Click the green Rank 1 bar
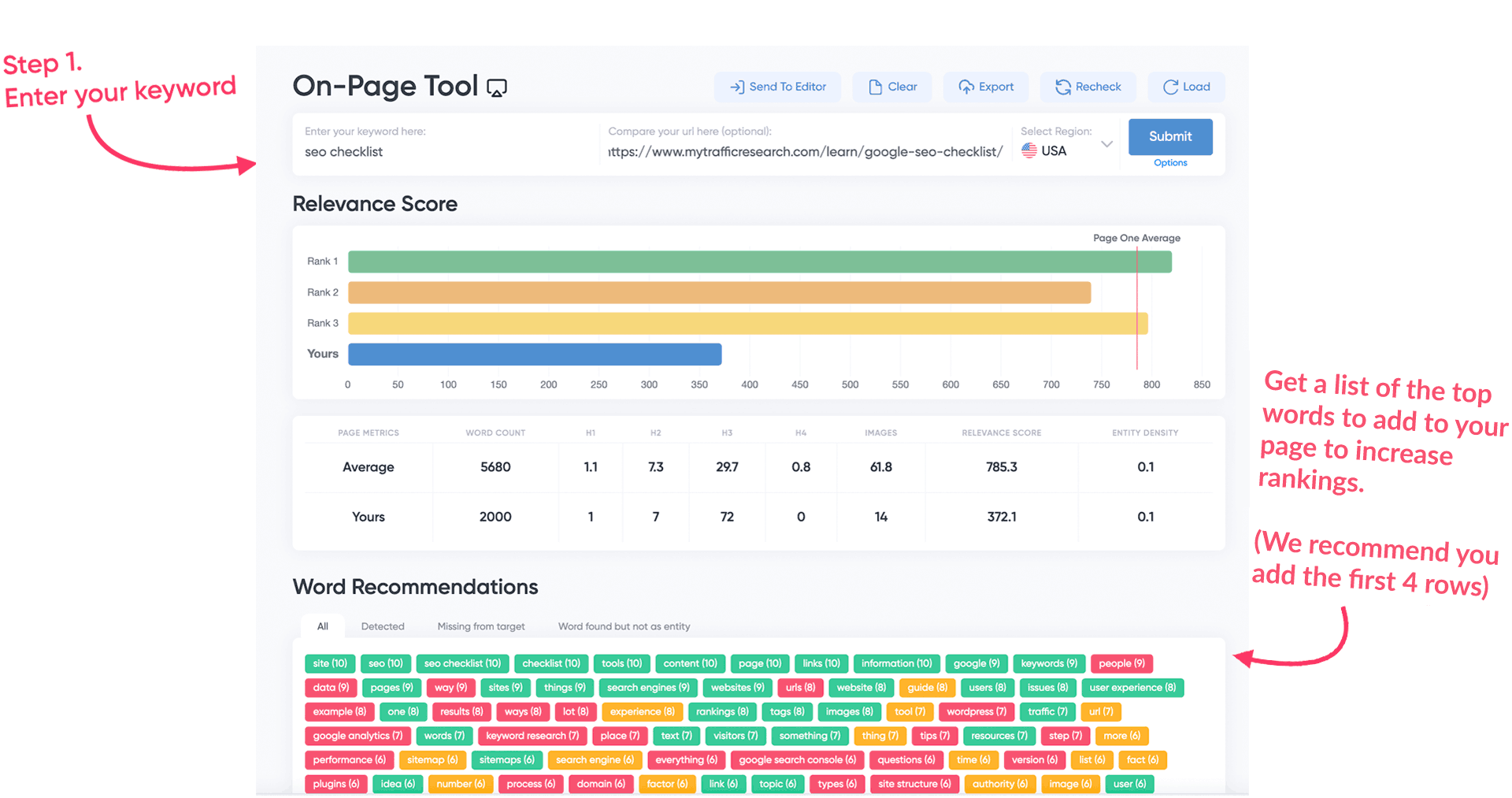 (x=760, y=262)
